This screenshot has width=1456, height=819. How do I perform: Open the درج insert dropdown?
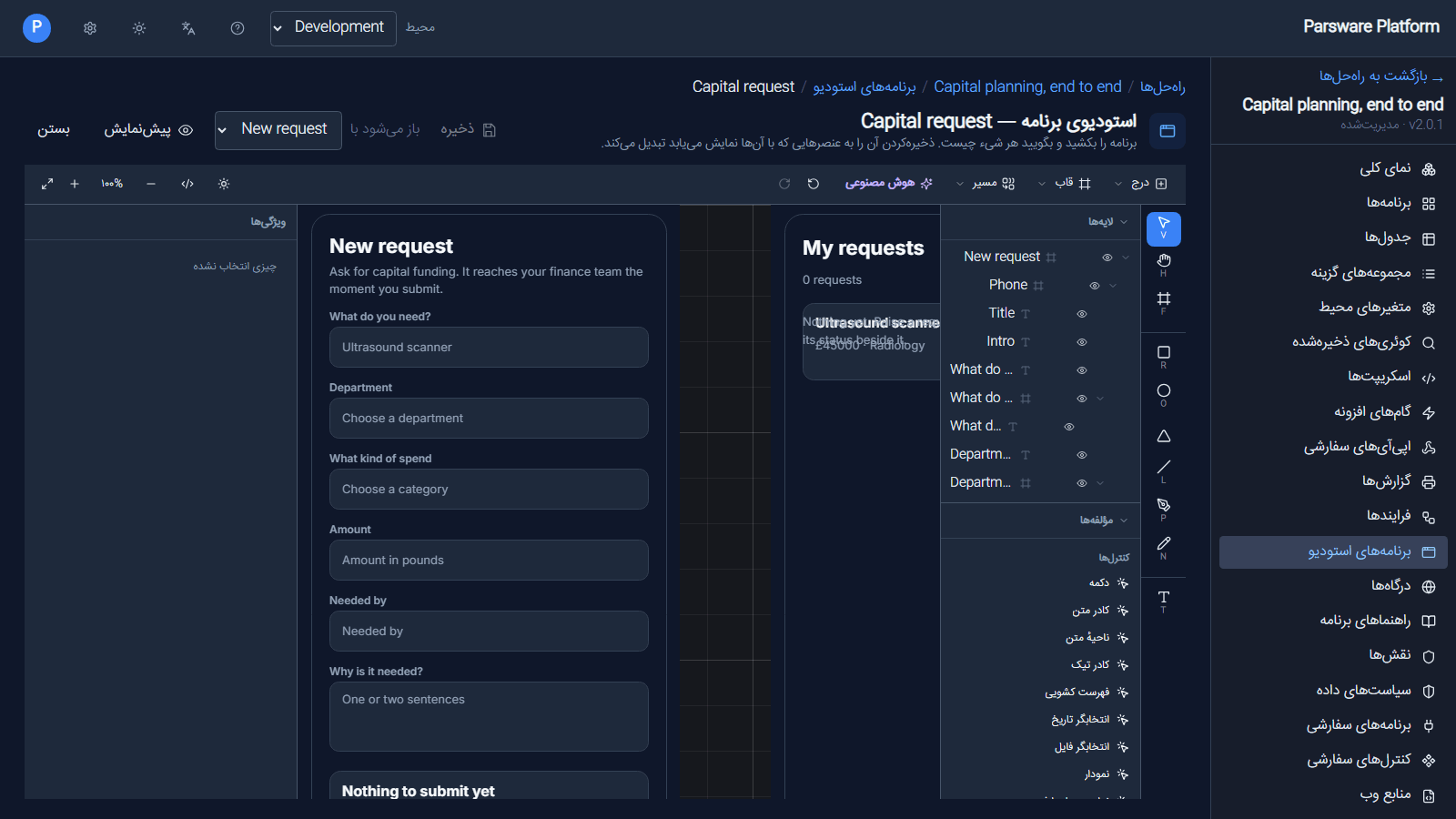(1141, 184)
